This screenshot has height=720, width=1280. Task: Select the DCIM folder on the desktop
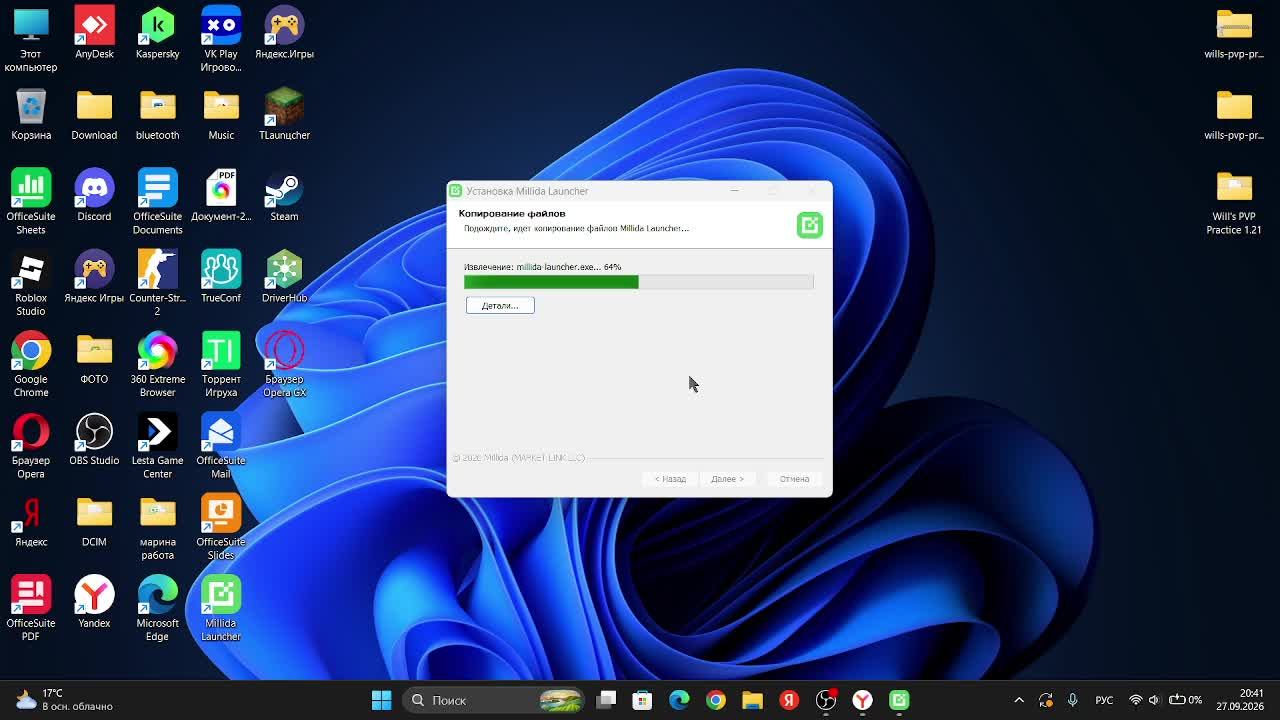tap(94, 521)
